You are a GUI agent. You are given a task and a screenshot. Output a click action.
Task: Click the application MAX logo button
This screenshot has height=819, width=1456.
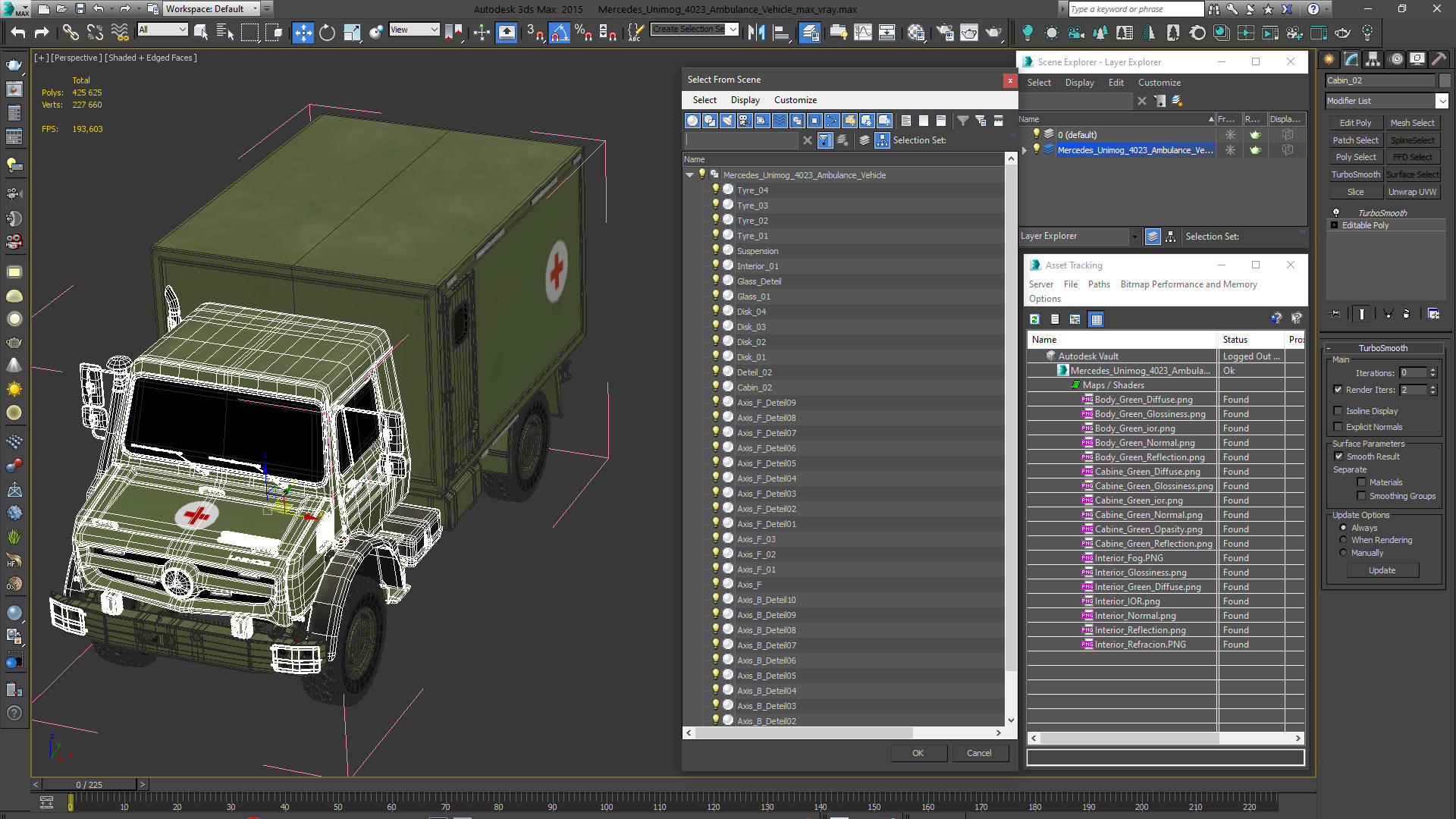pos(15,9)
